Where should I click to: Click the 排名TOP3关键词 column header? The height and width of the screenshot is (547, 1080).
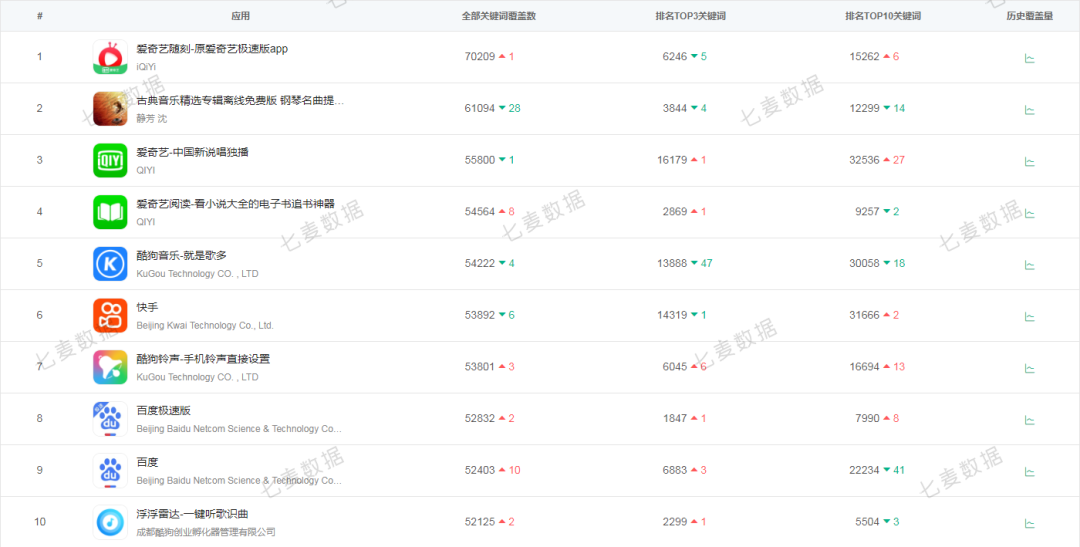690,17
